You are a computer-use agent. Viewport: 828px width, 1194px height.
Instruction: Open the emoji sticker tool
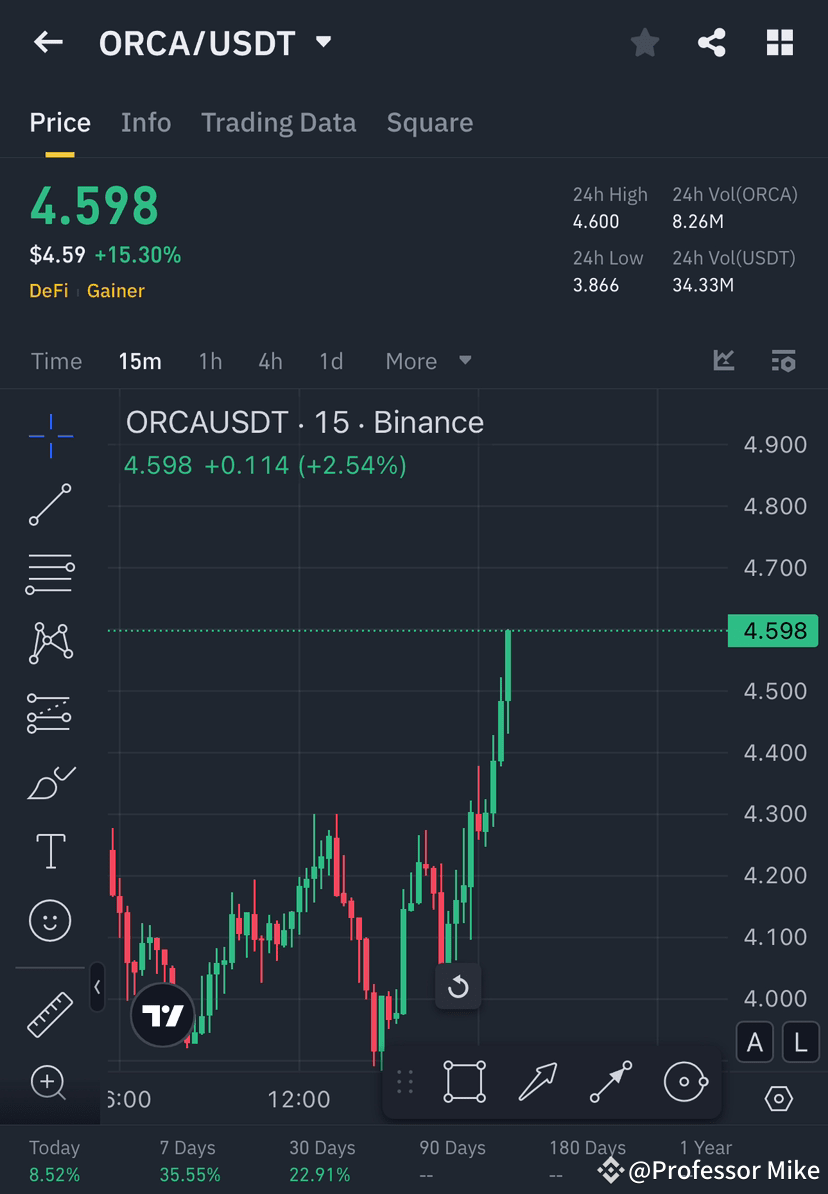50,920
